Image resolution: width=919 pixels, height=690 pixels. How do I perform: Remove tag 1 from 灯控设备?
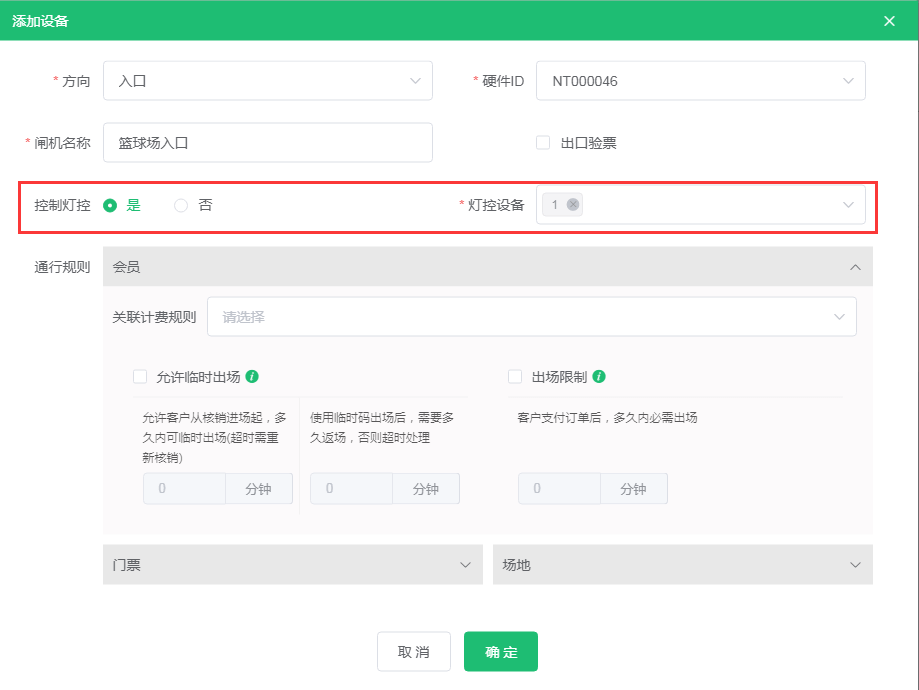[x=573, y=205]
